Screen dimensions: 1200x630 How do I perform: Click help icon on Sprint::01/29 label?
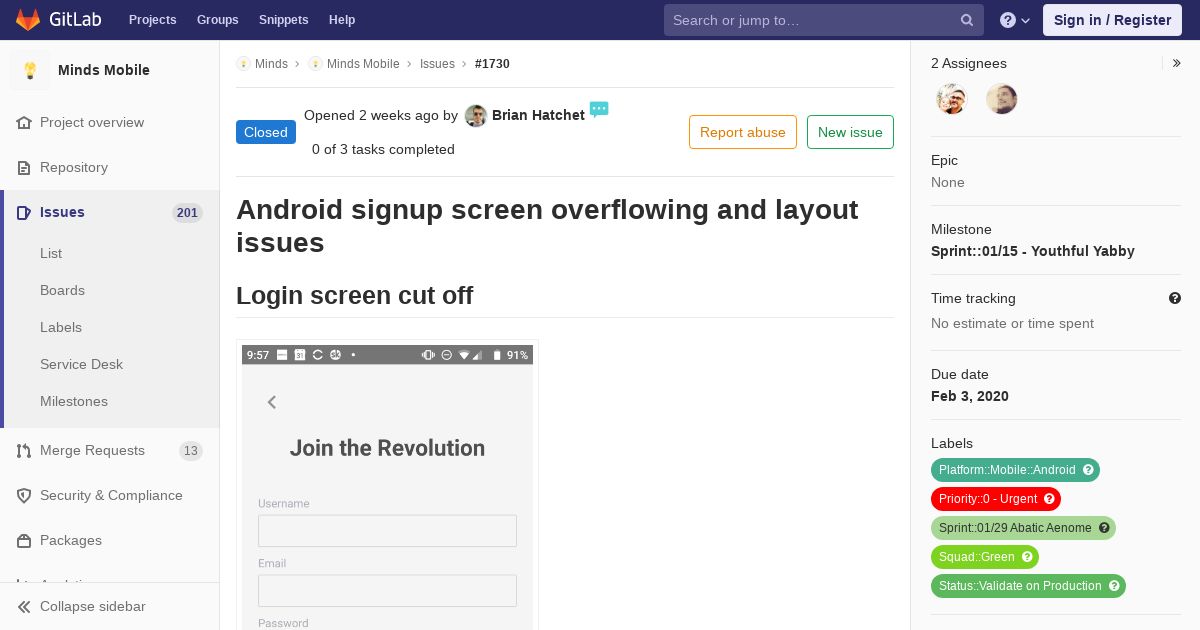[x=1104, y=528]
